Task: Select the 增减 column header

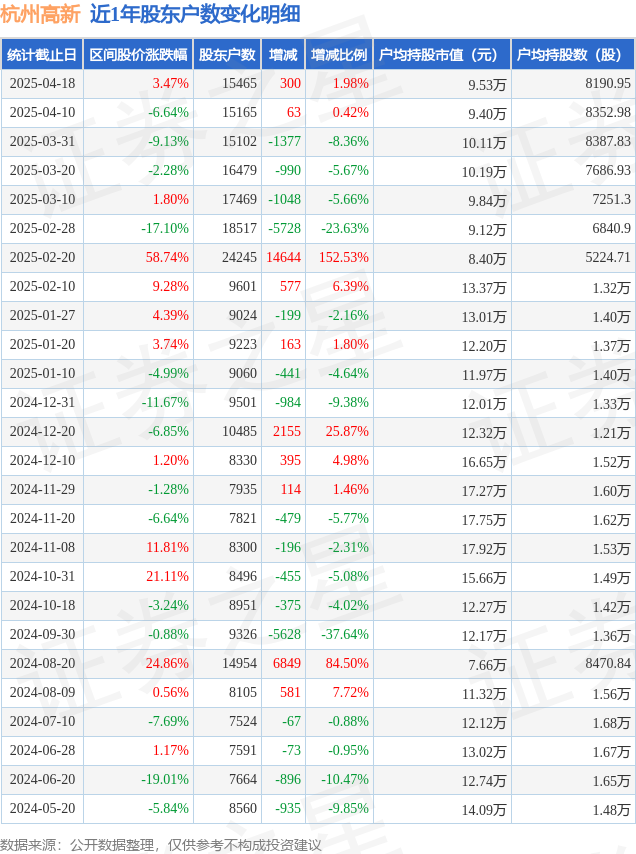Action: 283,54
